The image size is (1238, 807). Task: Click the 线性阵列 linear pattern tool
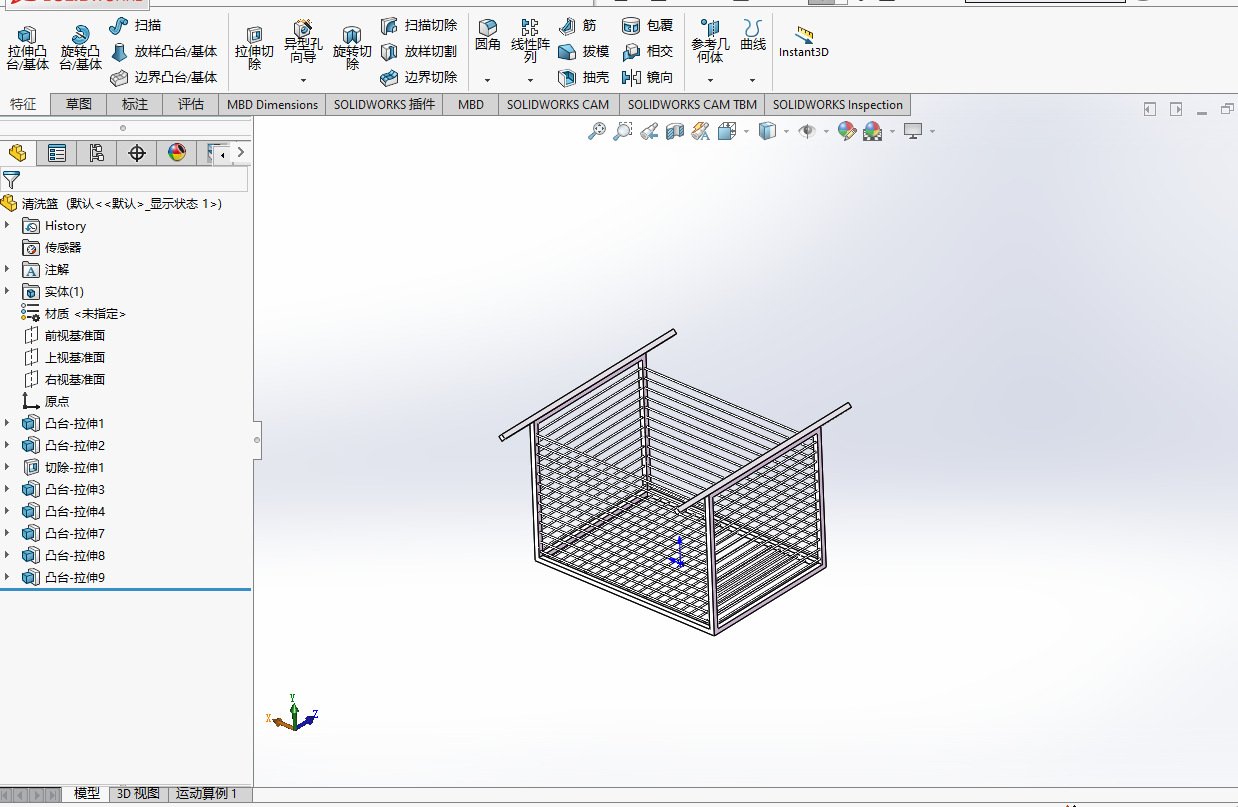(530, 41)
